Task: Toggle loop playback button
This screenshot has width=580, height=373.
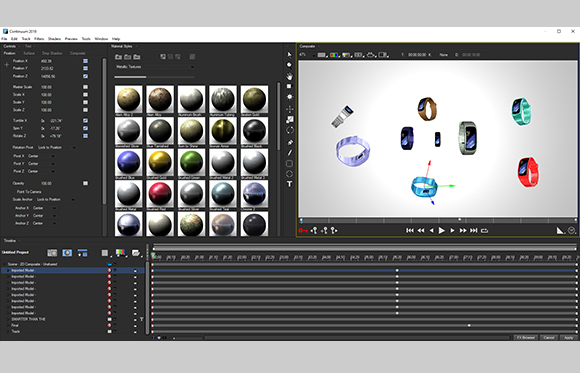Action: point(485,231)
